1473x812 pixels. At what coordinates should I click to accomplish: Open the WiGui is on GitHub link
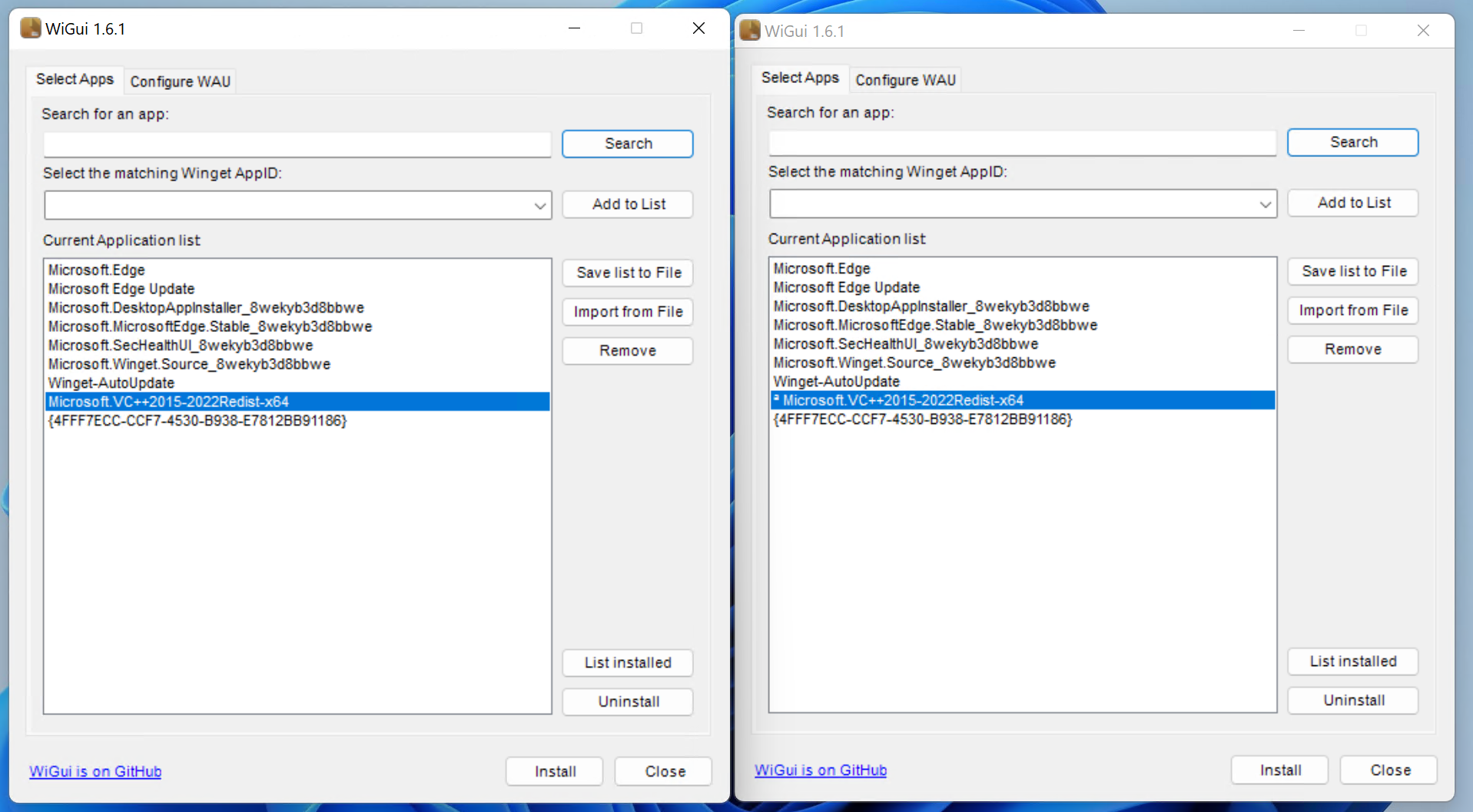coord(95,771)
